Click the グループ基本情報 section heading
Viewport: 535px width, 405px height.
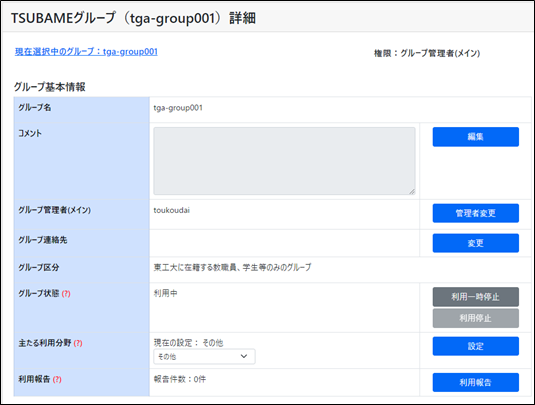[49, 87]
